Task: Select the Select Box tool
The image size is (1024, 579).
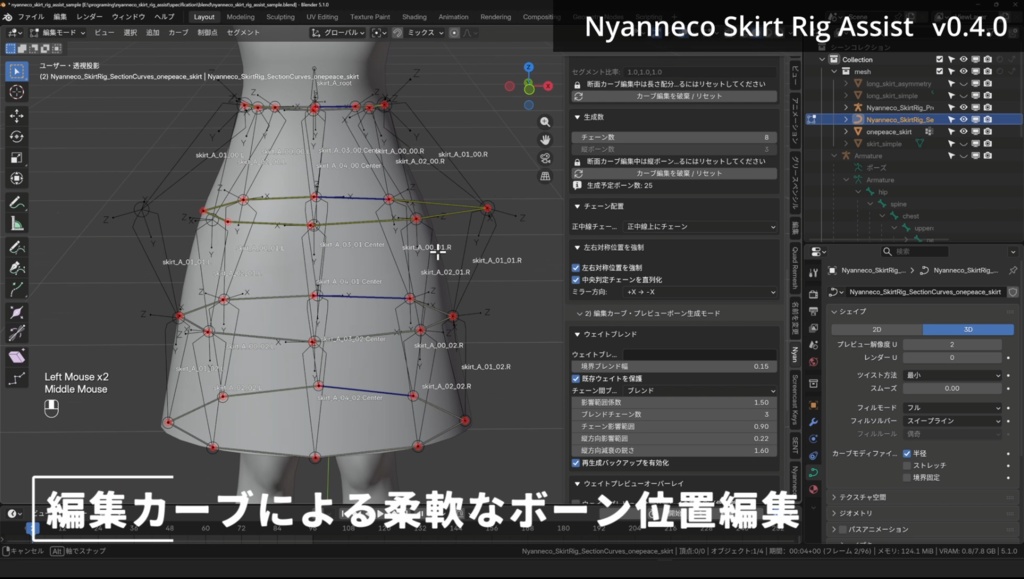Action: [17, 71]
